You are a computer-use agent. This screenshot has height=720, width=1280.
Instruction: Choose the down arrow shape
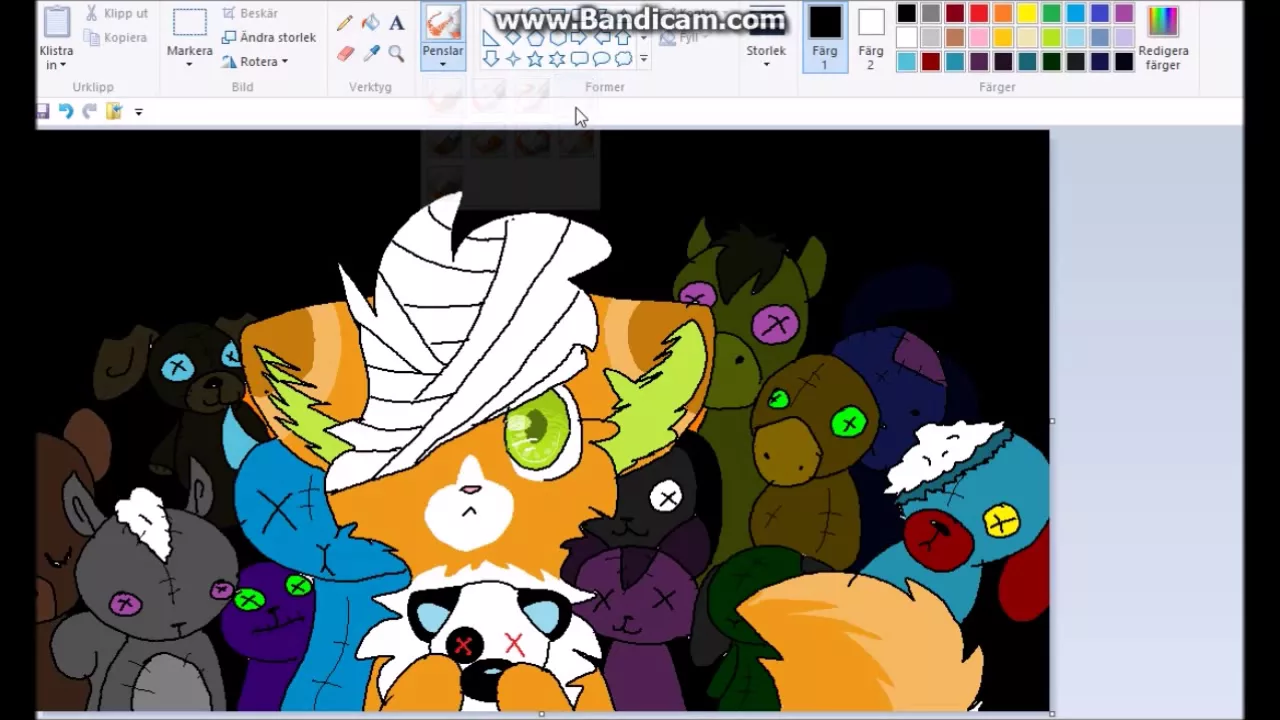[x=491, y=59]
